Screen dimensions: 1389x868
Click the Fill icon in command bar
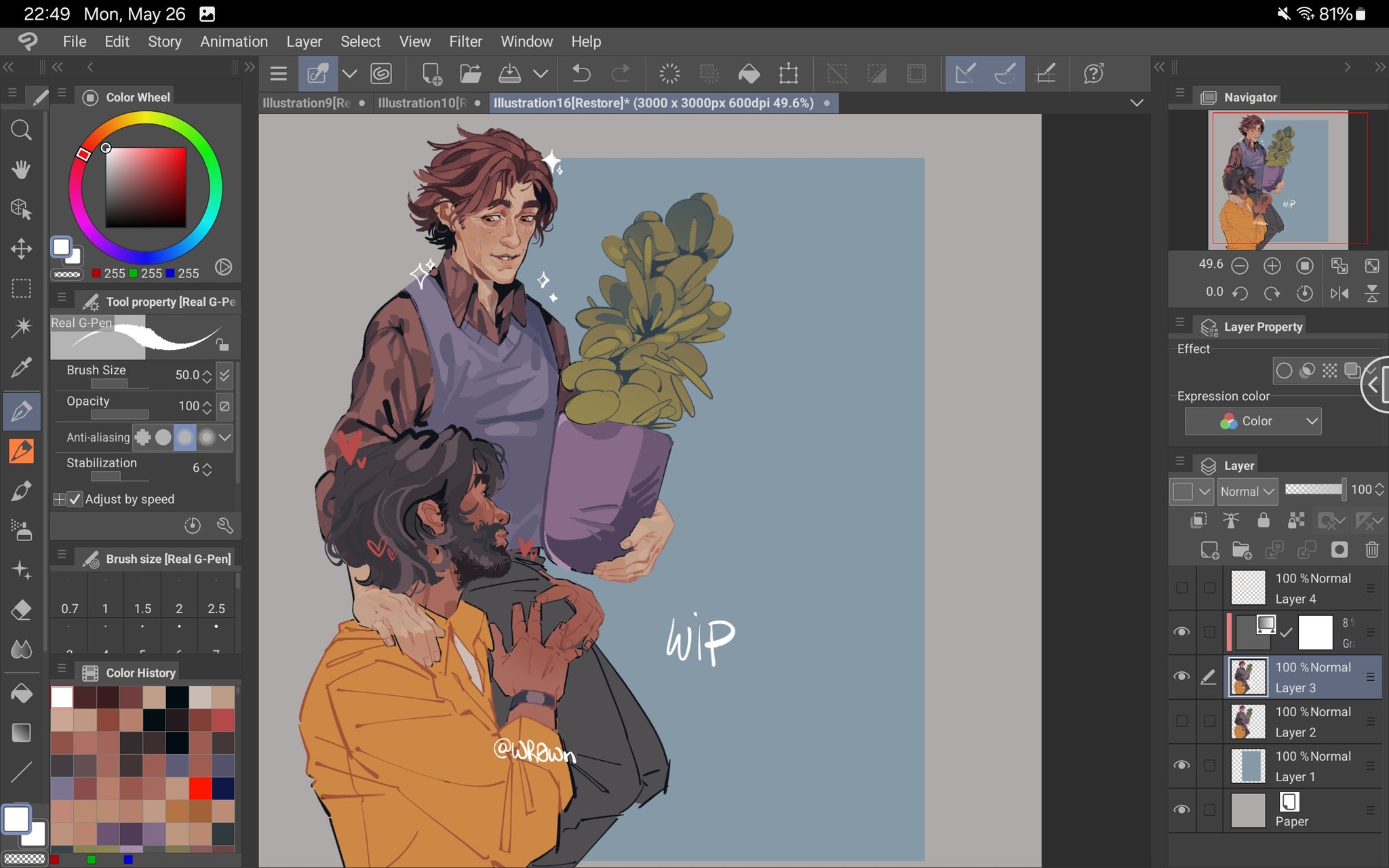749,73
